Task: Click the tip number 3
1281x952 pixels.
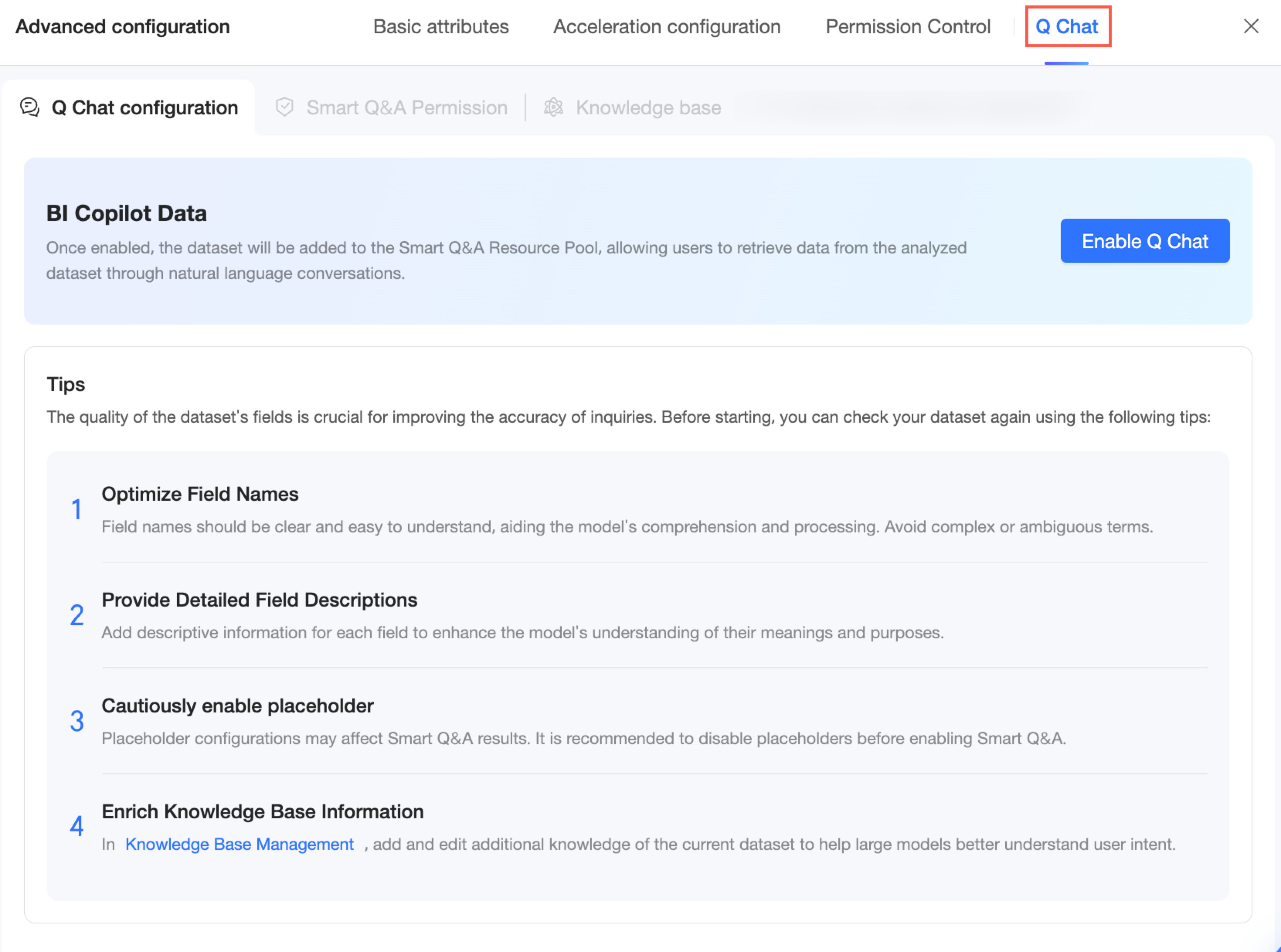Action: point(76,721)
